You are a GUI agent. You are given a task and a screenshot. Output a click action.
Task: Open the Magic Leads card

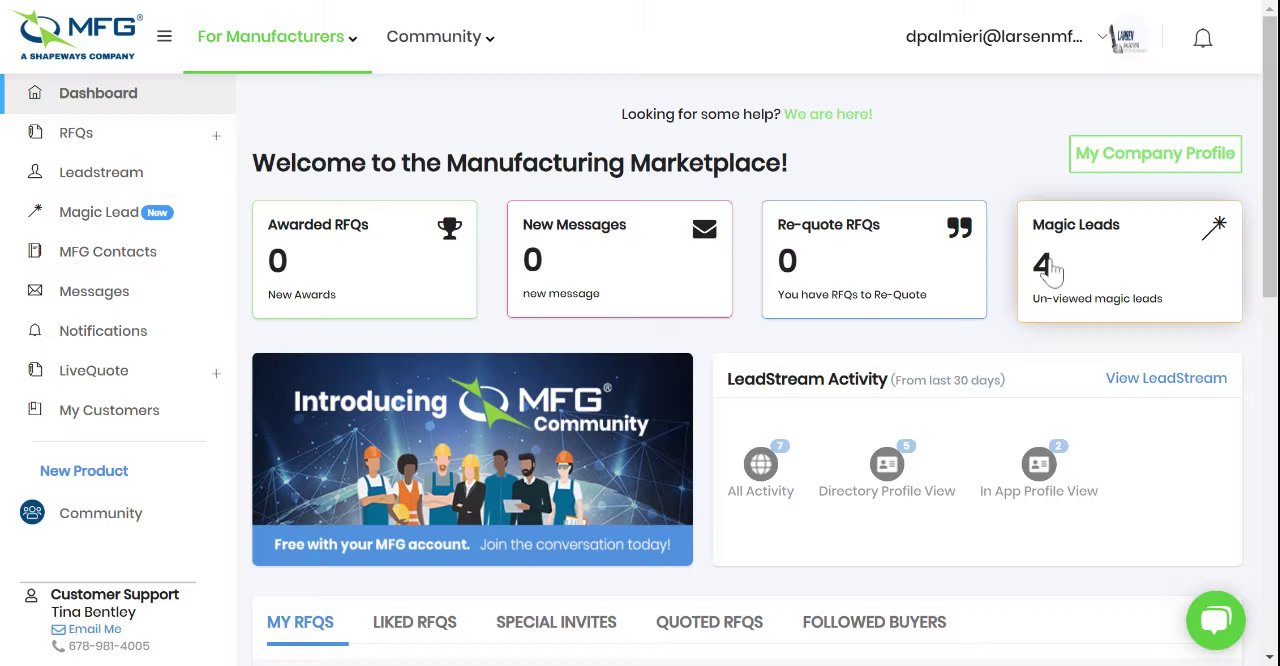pyautogui.click(x=1129, y=261)
